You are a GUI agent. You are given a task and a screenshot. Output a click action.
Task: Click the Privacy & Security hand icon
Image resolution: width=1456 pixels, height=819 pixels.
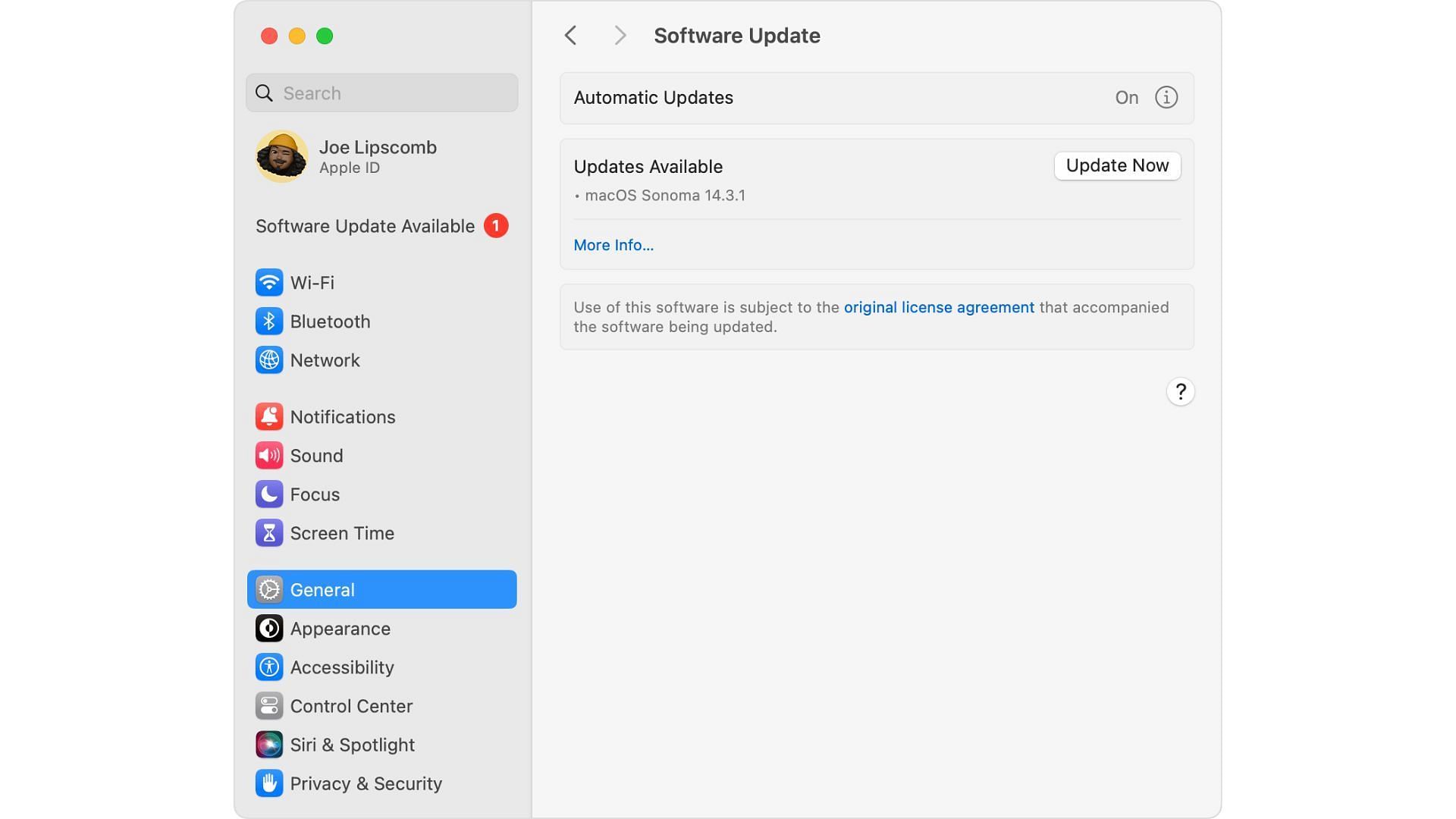point(268,783)
